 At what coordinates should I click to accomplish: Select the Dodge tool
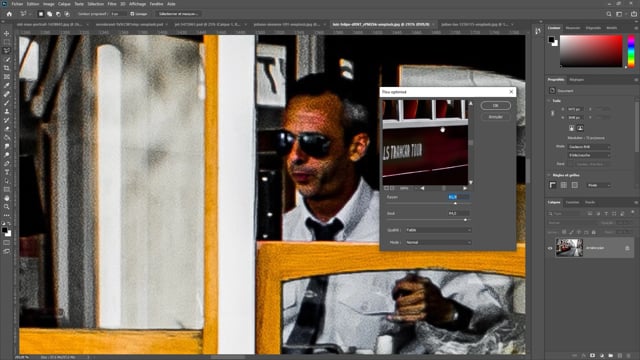7,155
